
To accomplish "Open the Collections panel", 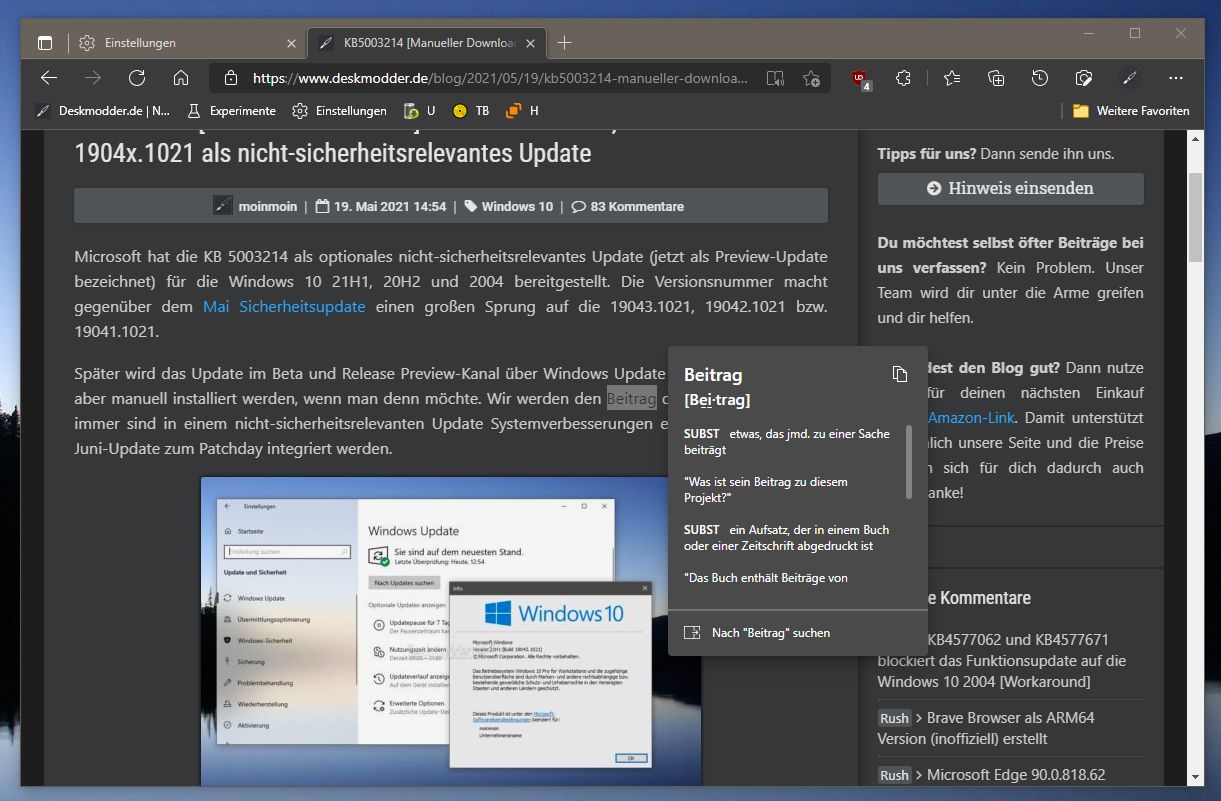I will pyautogui.click(x=996, y=78).
